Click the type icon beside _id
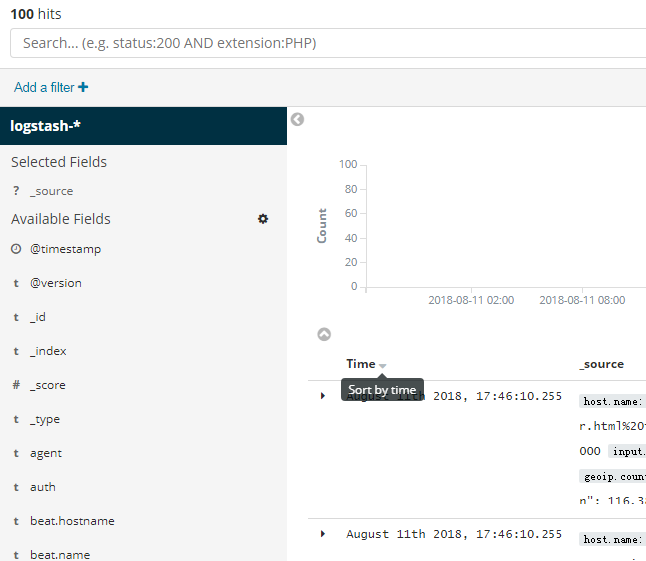The image size is (646, 561). click(x=16, y=317)
